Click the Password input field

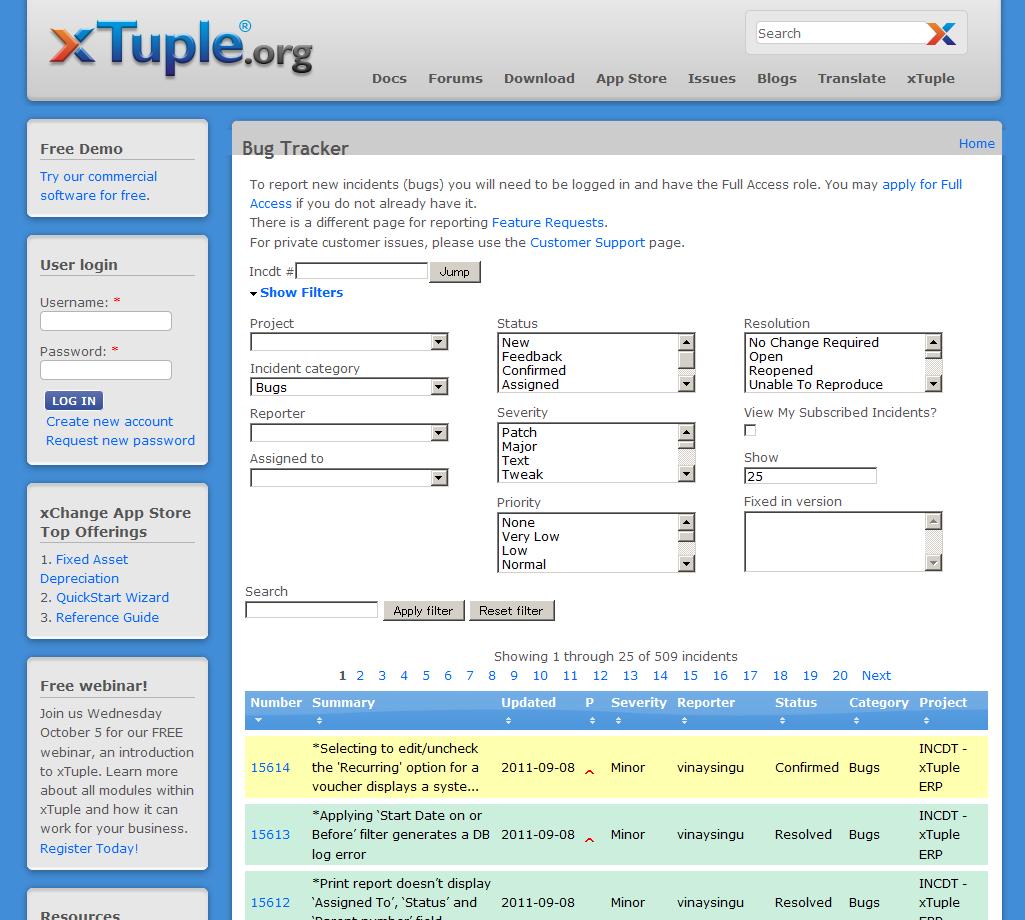click(x=106, y=370)
